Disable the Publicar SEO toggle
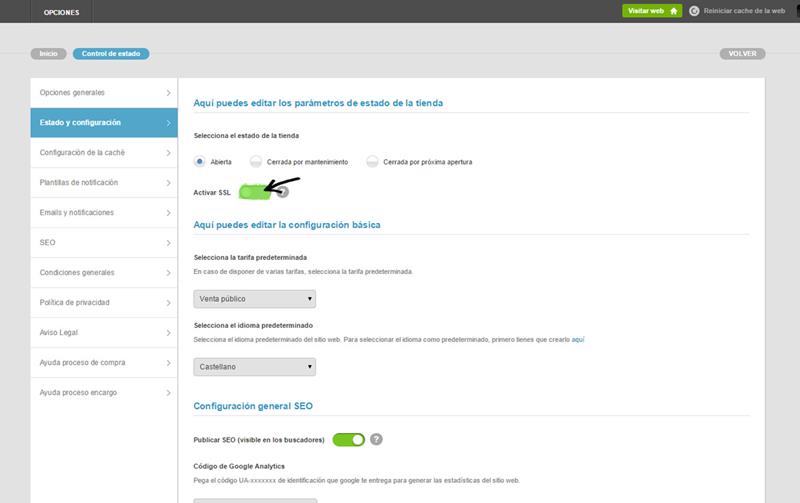This screenshot has height=503, width=800. tap(349, 439)
